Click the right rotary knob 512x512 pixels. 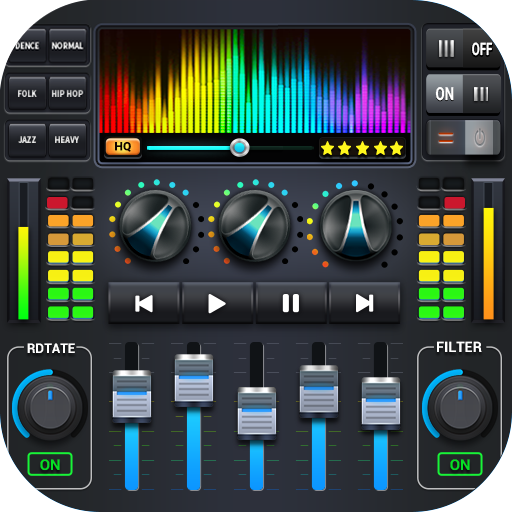click(356, 225)
